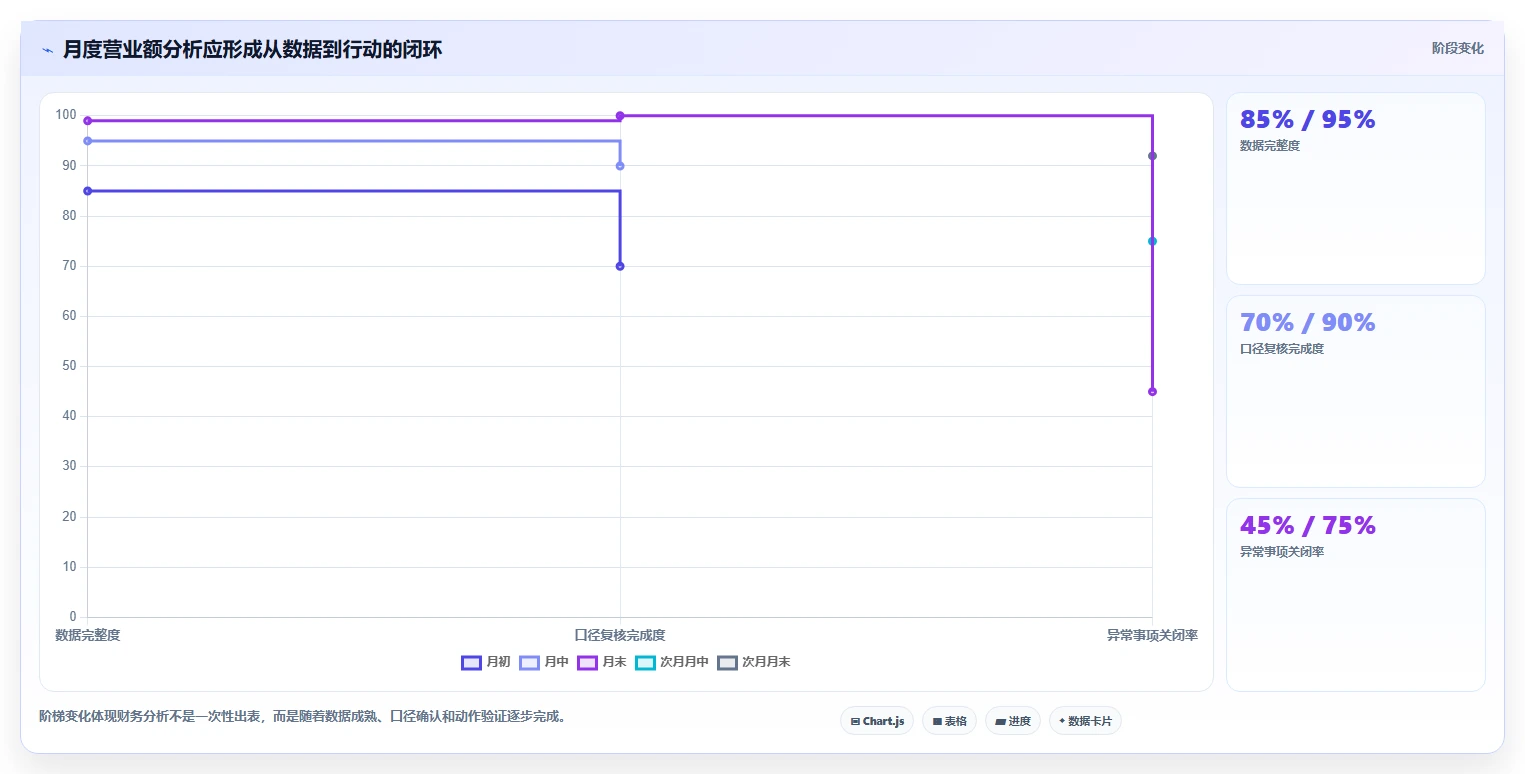
Task: Click the Chart.js tag button
Action: point(877,721)
